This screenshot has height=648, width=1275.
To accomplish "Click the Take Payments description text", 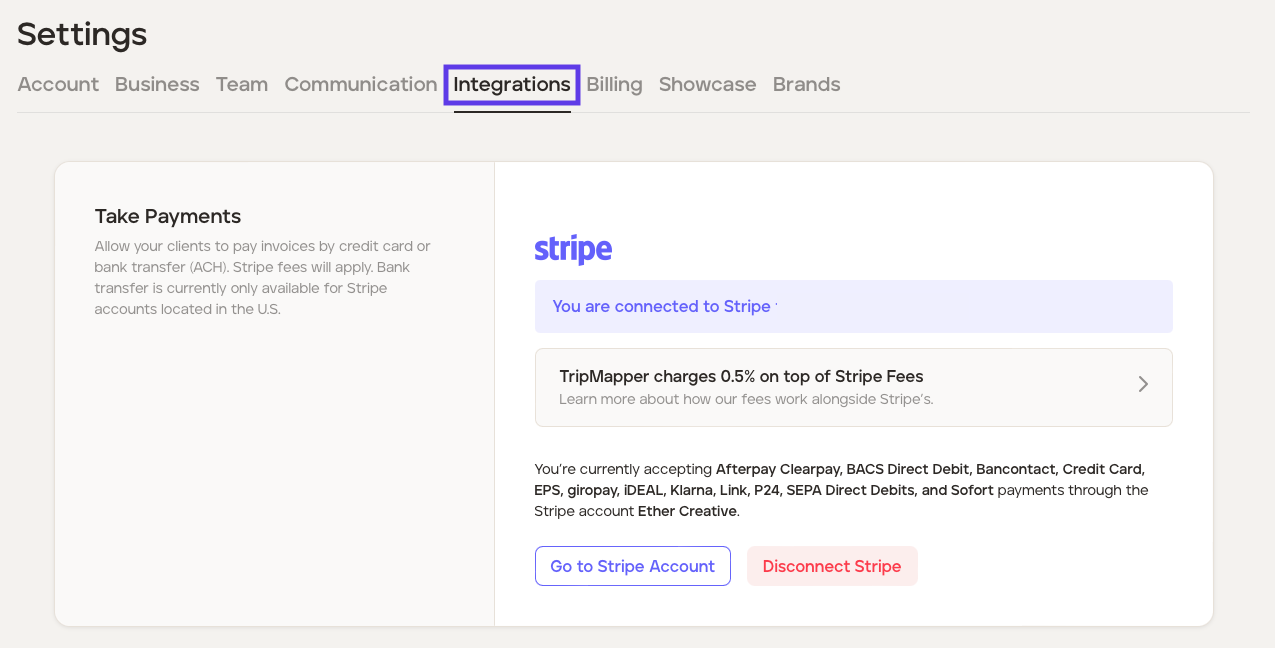I will point(263,277).
